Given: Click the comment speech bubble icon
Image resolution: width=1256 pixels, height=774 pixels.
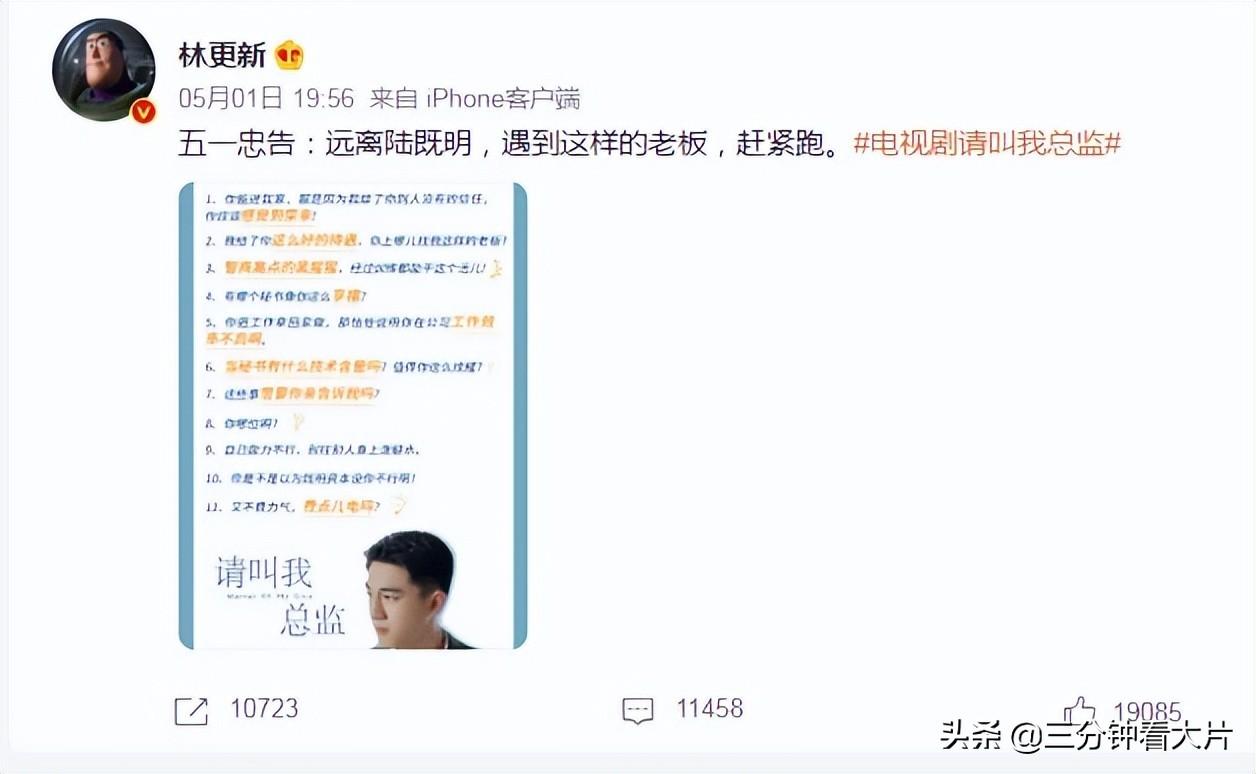Looking at the screenshot, I should pos(637,710).
